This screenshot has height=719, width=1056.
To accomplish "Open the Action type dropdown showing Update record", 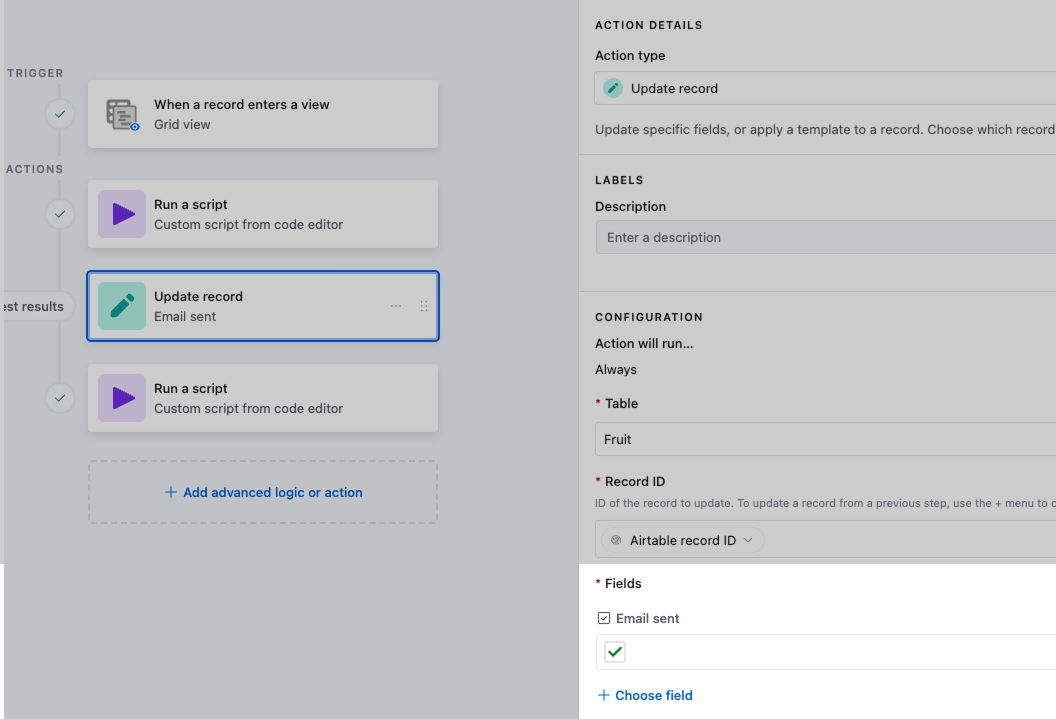I will 825,88.
